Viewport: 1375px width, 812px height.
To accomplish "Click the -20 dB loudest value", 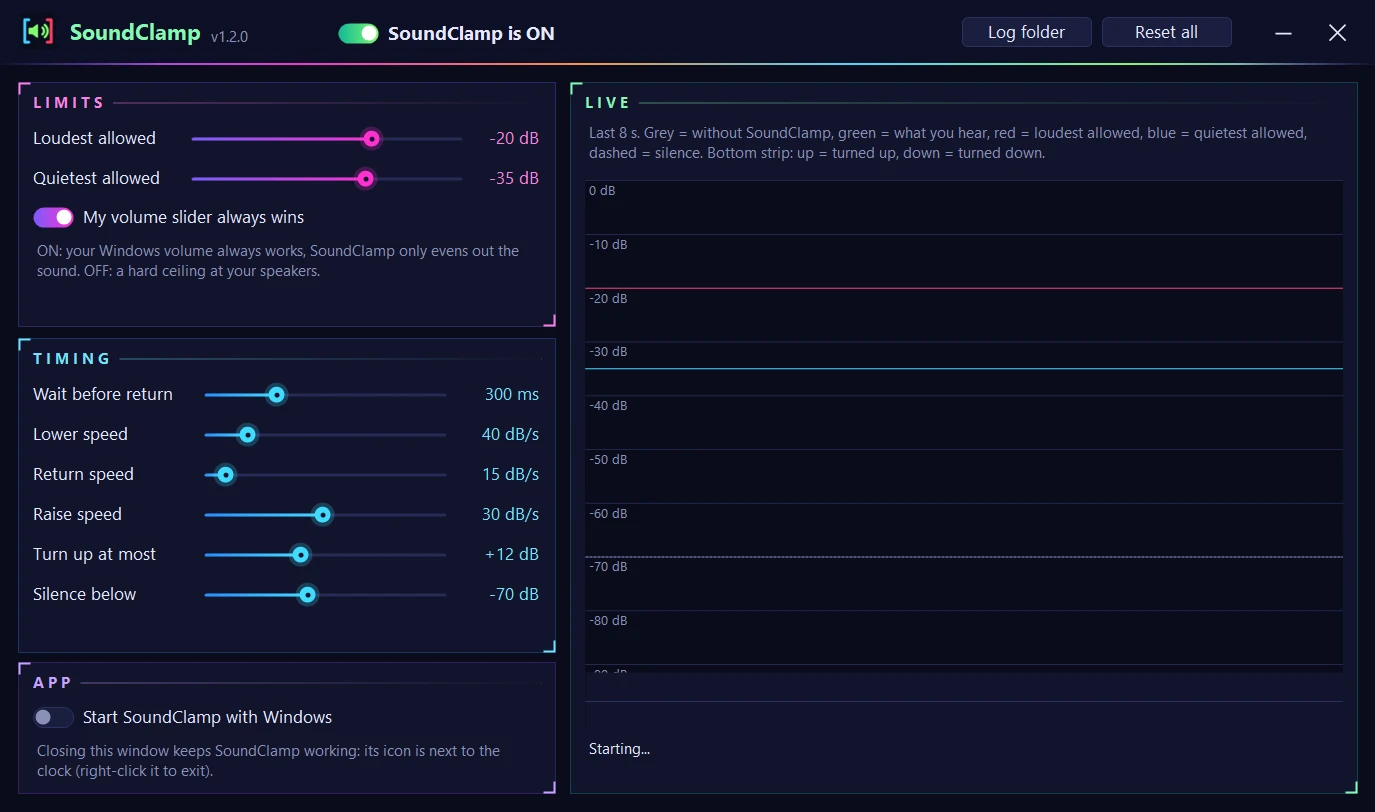I will tap(514, 138).
